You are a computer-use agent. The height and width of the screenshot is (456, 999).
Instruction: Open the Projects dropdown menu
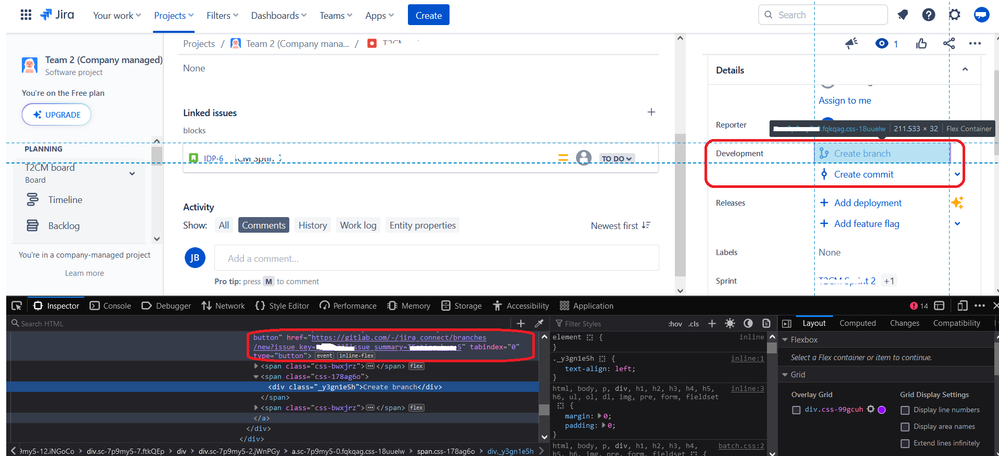coord(174,15)
